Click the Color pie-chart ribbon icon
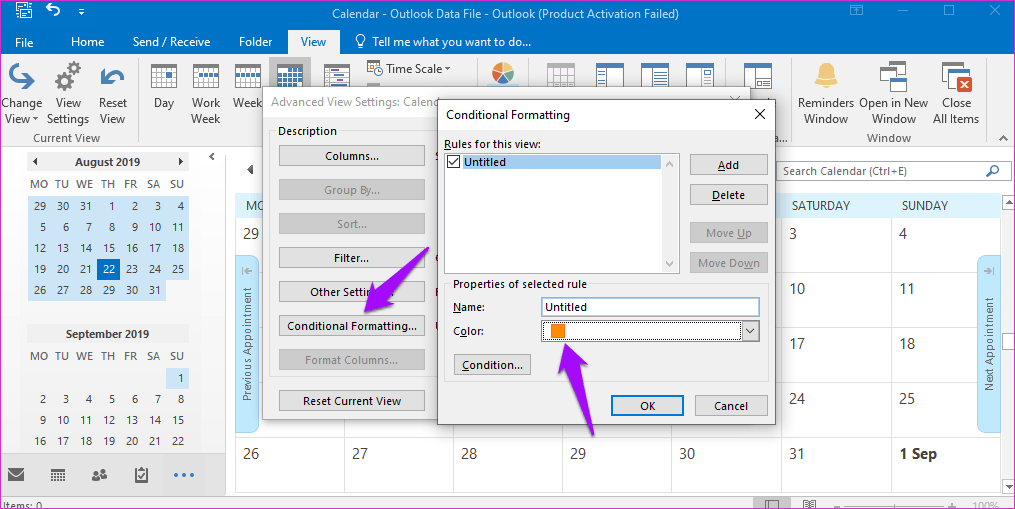Screen dimensions: 1015x509 point(503,74)
